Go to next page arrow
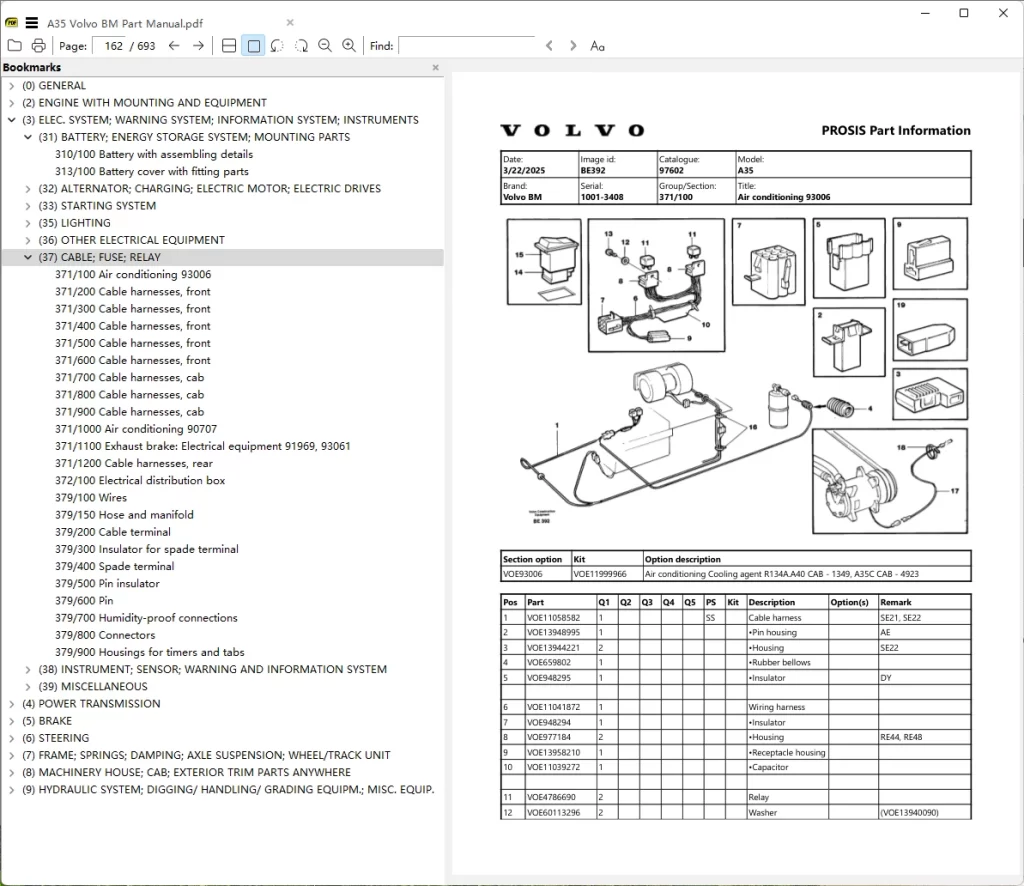The width and height of the screenshot is (1024, 886). 199,46
